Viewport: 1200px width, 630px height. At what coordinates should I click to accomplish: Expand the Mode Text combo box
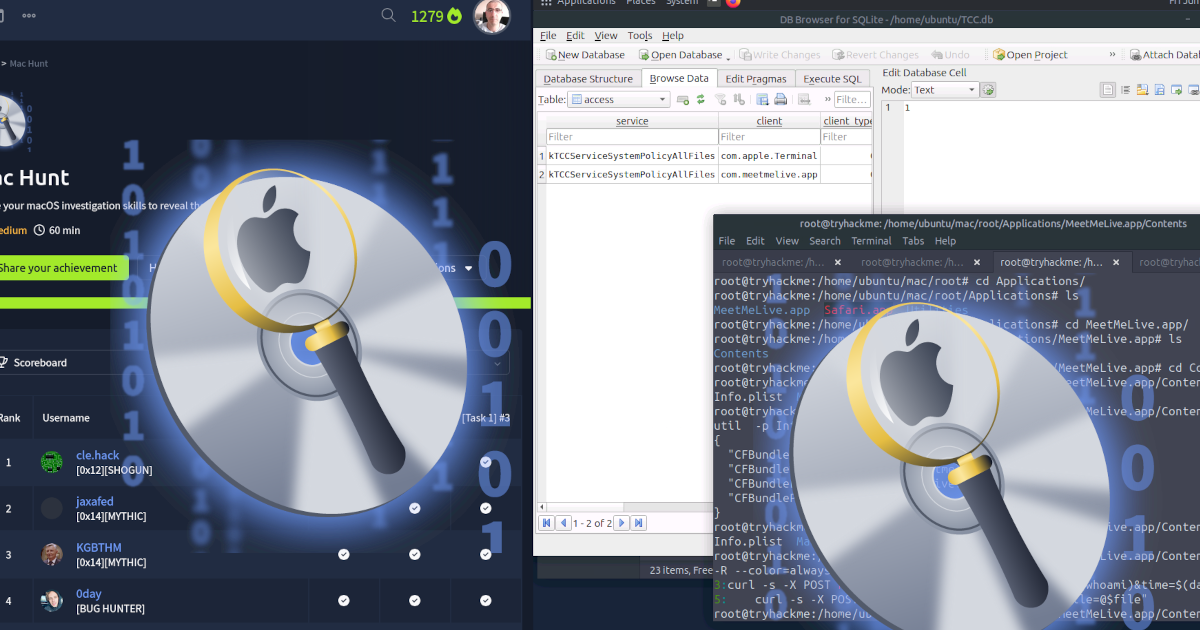pos(945,90)
